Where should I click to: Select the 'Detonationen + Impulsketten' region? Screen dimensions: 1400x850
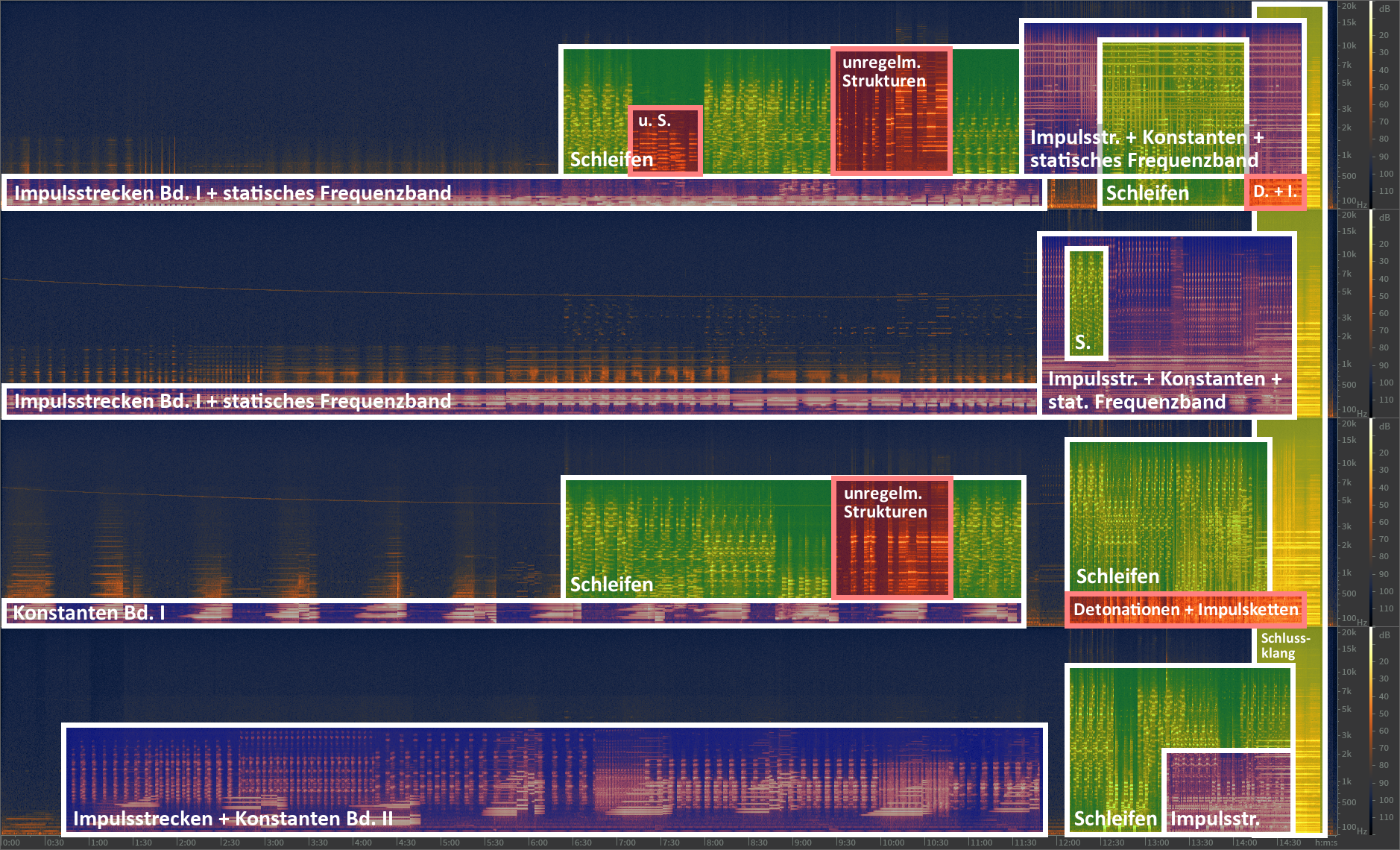[1185, 610]
